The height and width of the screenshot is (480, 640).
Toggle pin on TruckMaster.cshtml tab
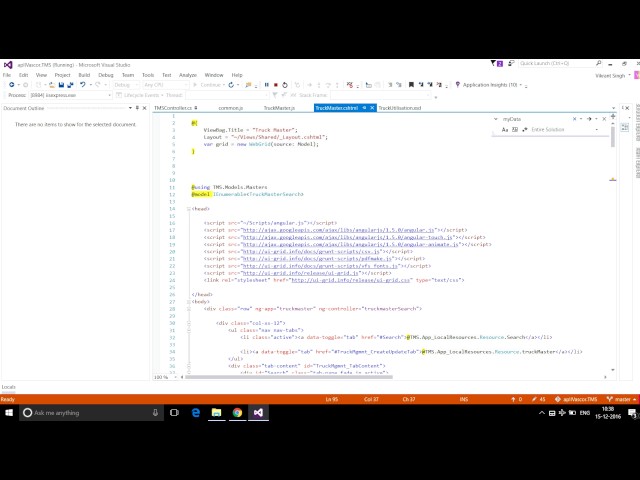[x=364, y=108]
